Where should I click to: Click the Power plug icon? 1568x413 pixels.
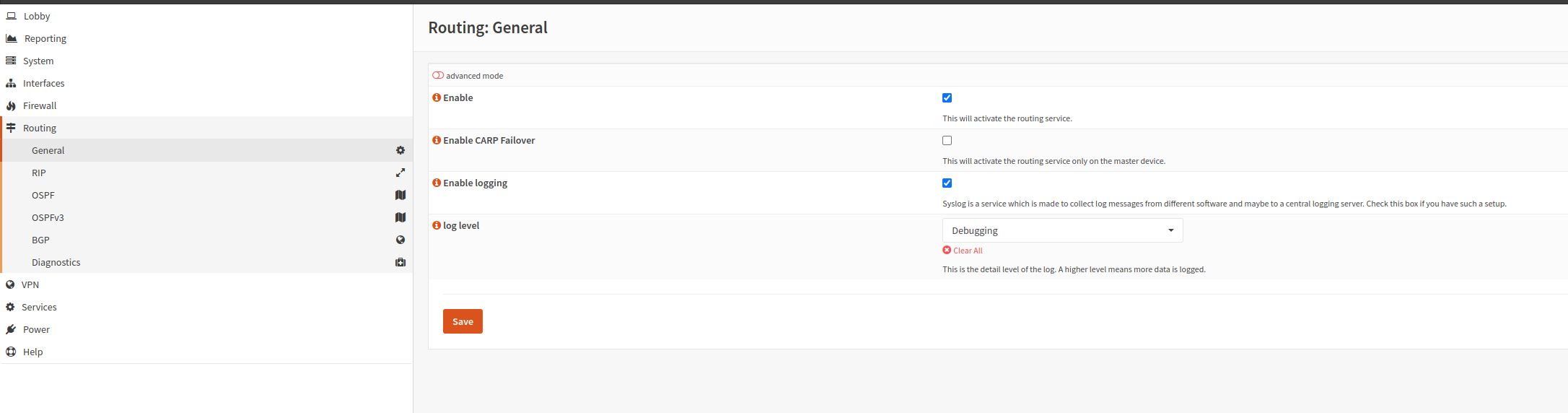point(11,329)
